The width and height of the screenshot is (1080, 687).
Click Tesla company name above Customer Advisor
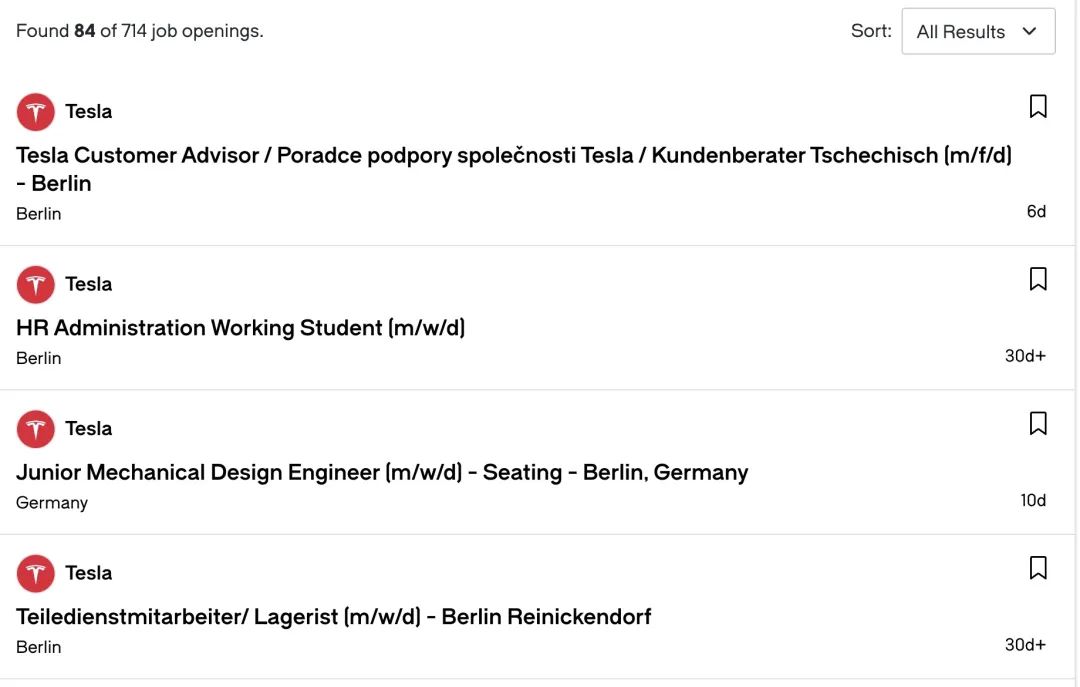pos(89,112)
